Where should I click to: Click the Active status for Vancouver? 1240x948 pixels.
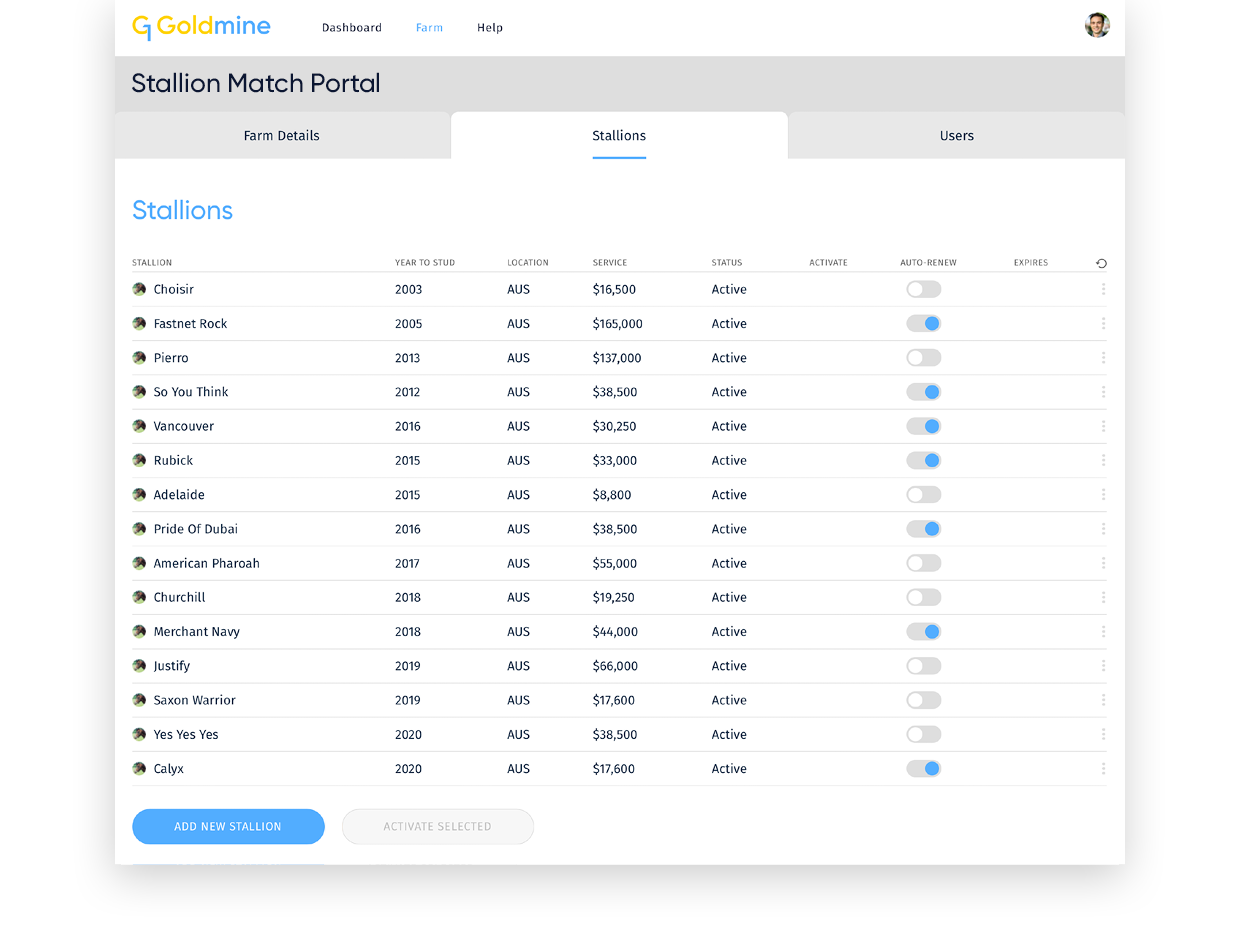pyautogui.click(x=729, y=426)
